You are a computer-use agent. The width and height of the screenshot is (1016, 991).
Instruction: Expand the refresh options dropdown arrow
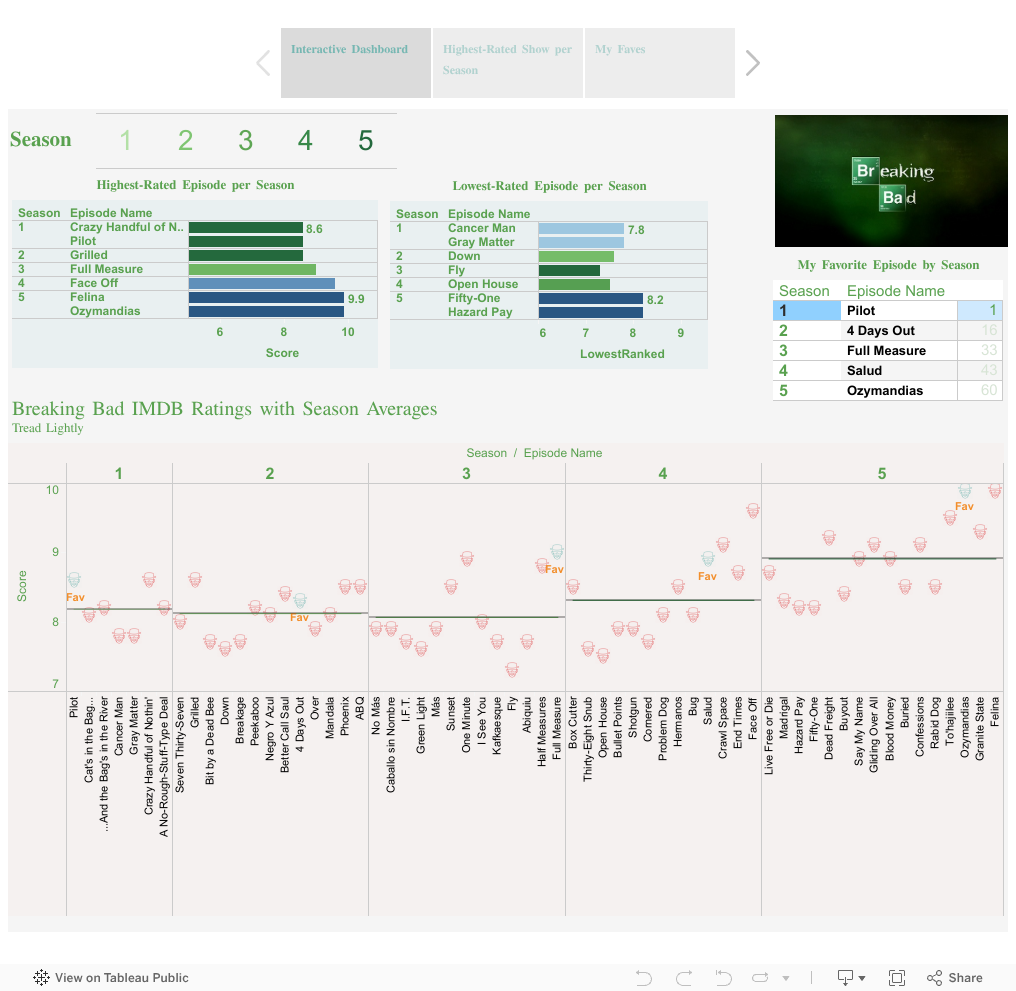click(786, 978)
